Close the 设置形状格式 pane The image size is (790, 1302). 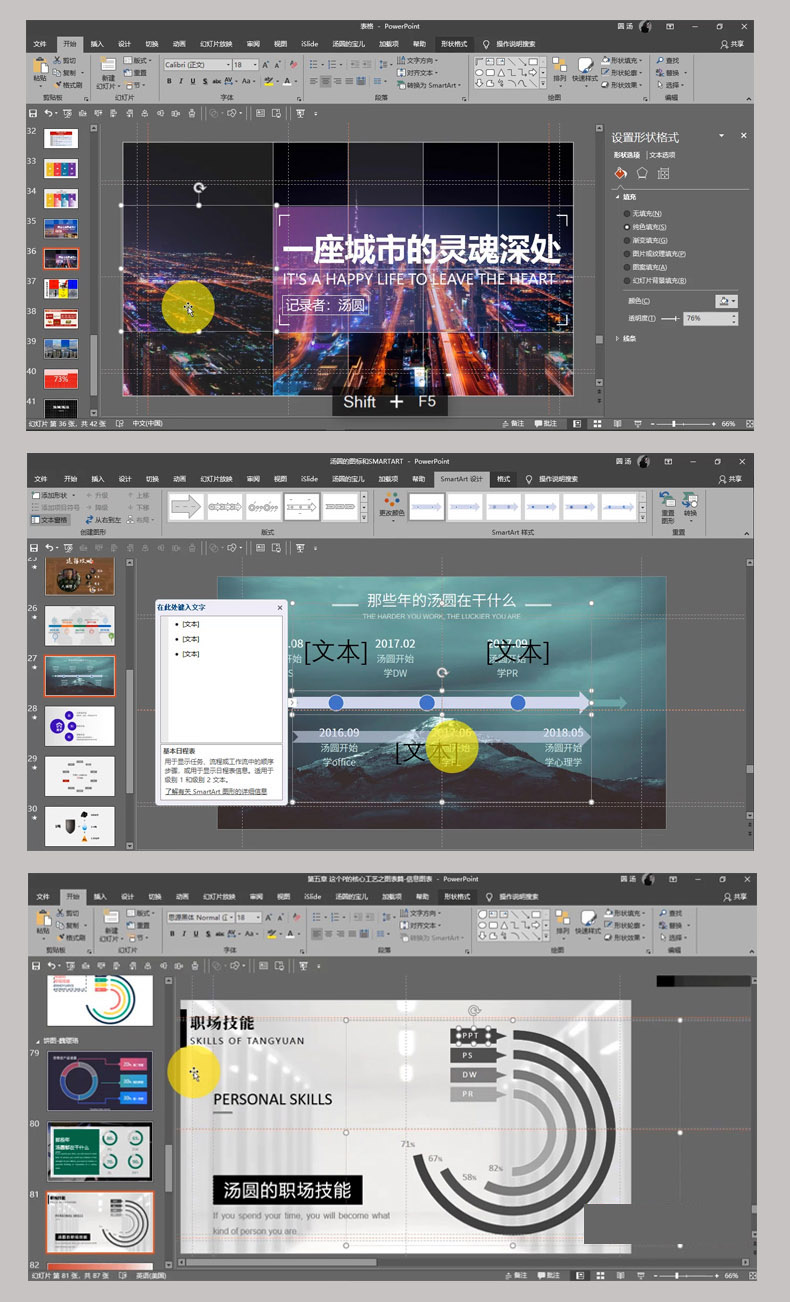pyautogui.click(x=743, y=136)
